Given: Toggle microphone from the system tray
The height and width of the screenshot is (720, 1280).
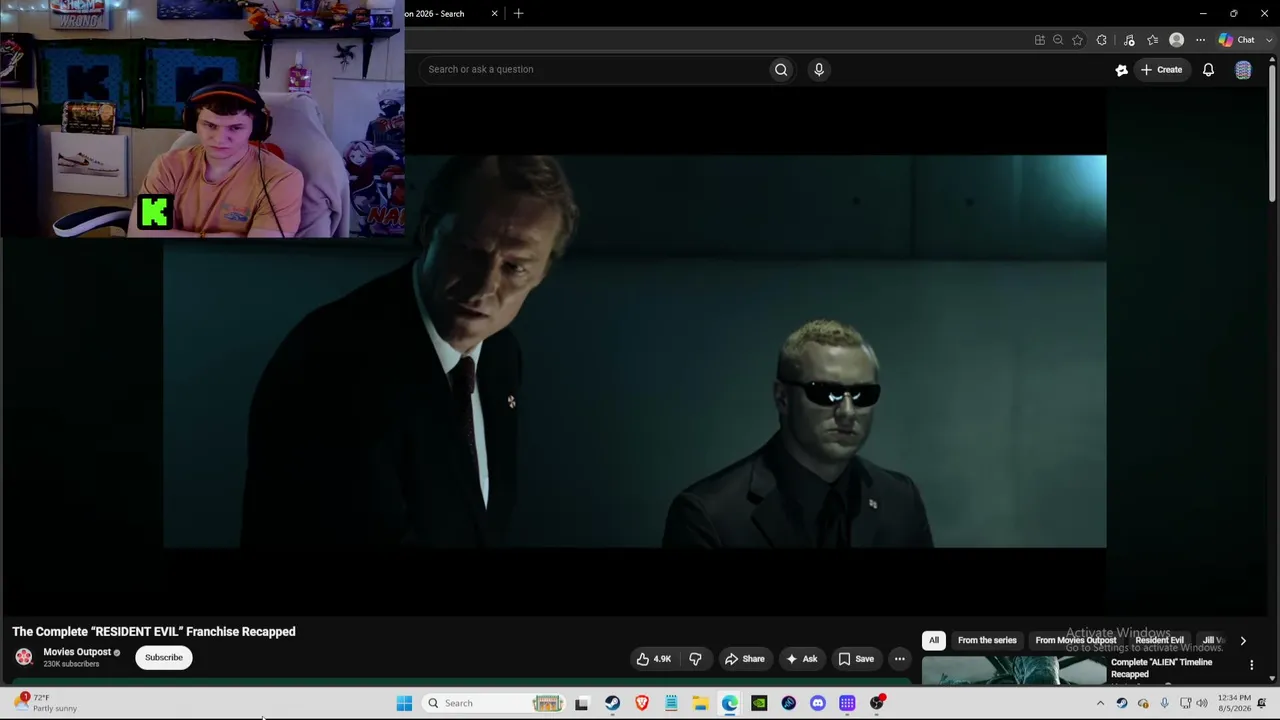Looking at the screenshot, I should pyautogui.click(x=1164, y=703).
